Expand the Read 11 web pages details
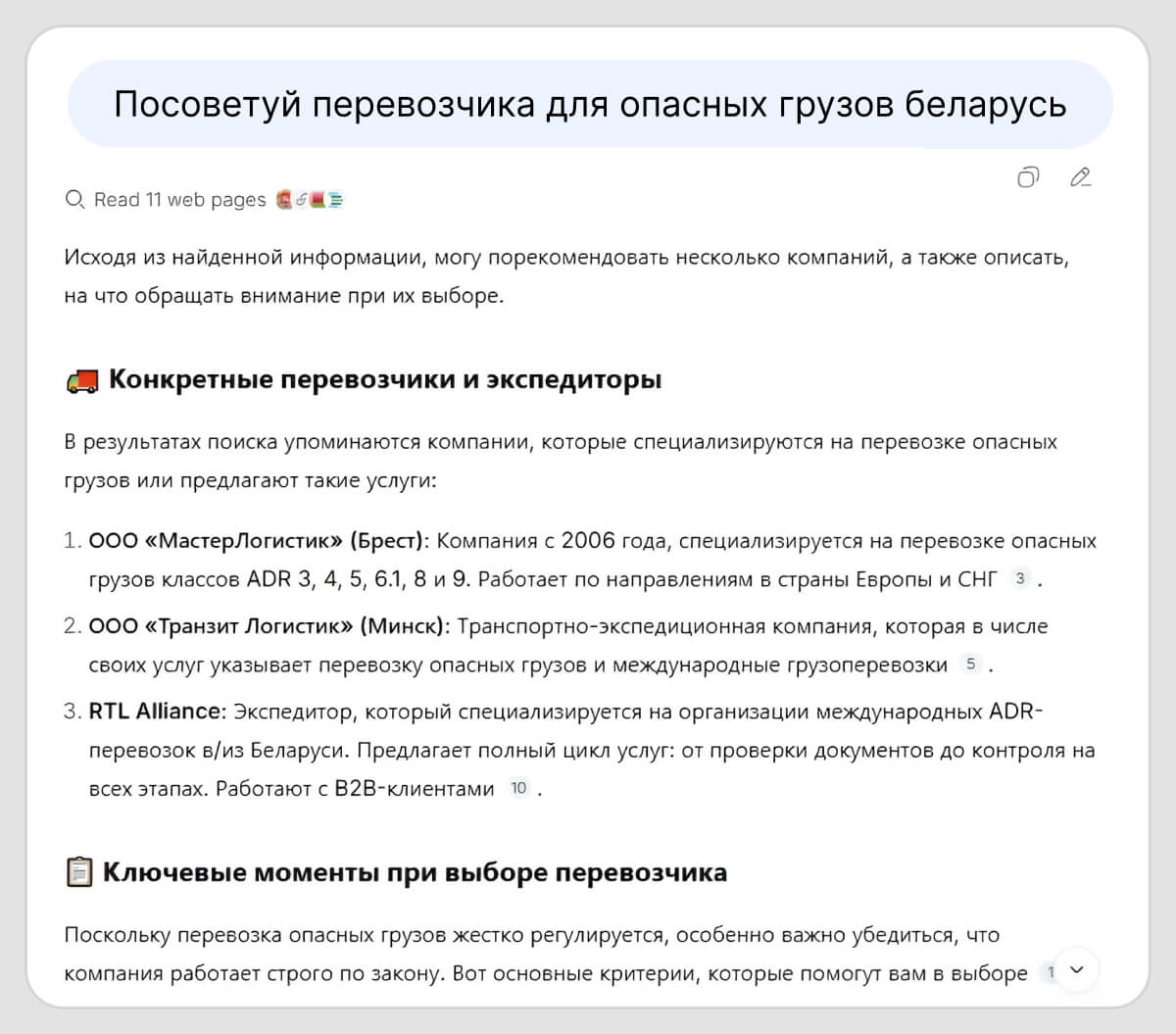The height and width of the screenshot is (1034, 1176). 179,200
